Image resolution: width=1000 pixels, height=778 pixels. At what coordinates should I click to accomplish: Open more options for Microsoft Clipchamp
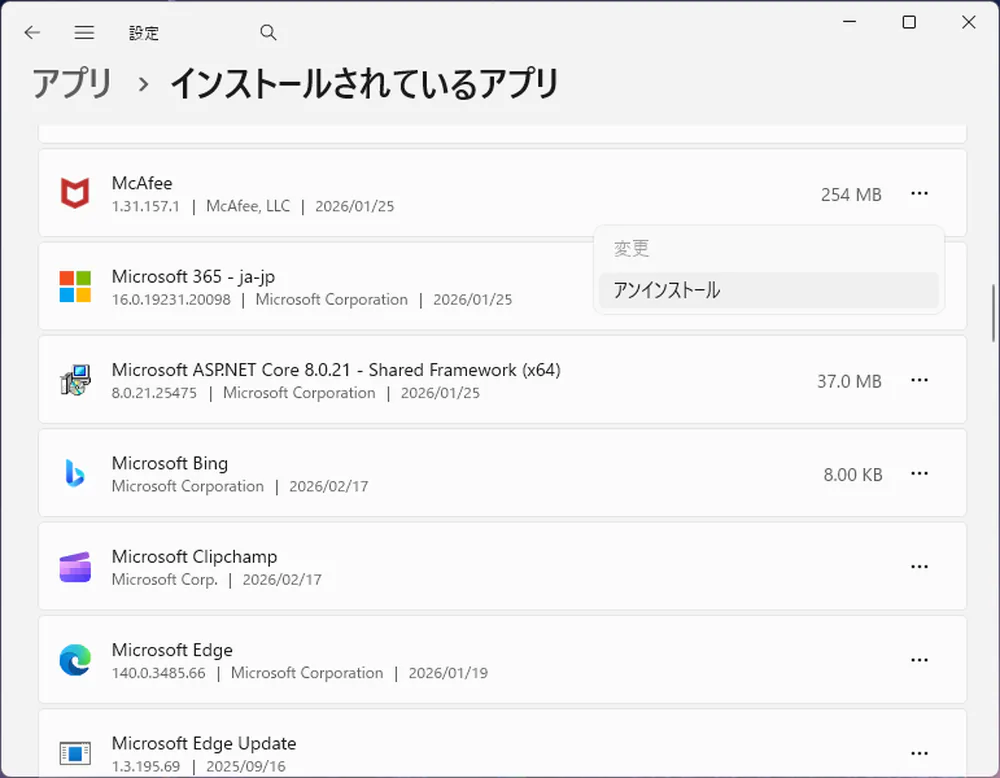pos(919,567)
